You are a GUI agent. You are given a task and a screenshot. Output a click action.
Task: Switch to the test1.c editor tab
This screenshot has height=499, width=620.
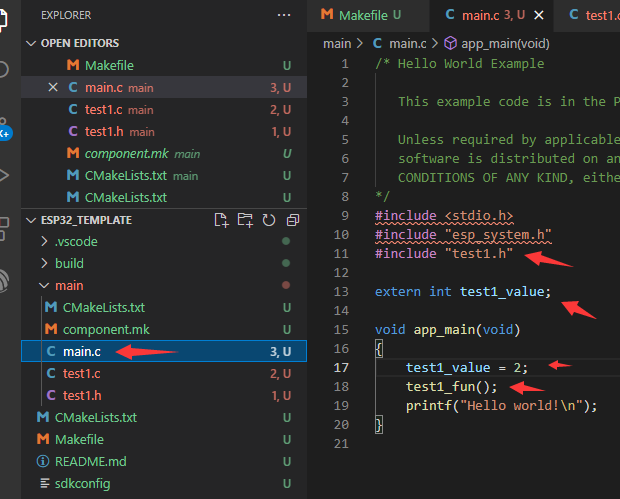(x=587, y=16)
